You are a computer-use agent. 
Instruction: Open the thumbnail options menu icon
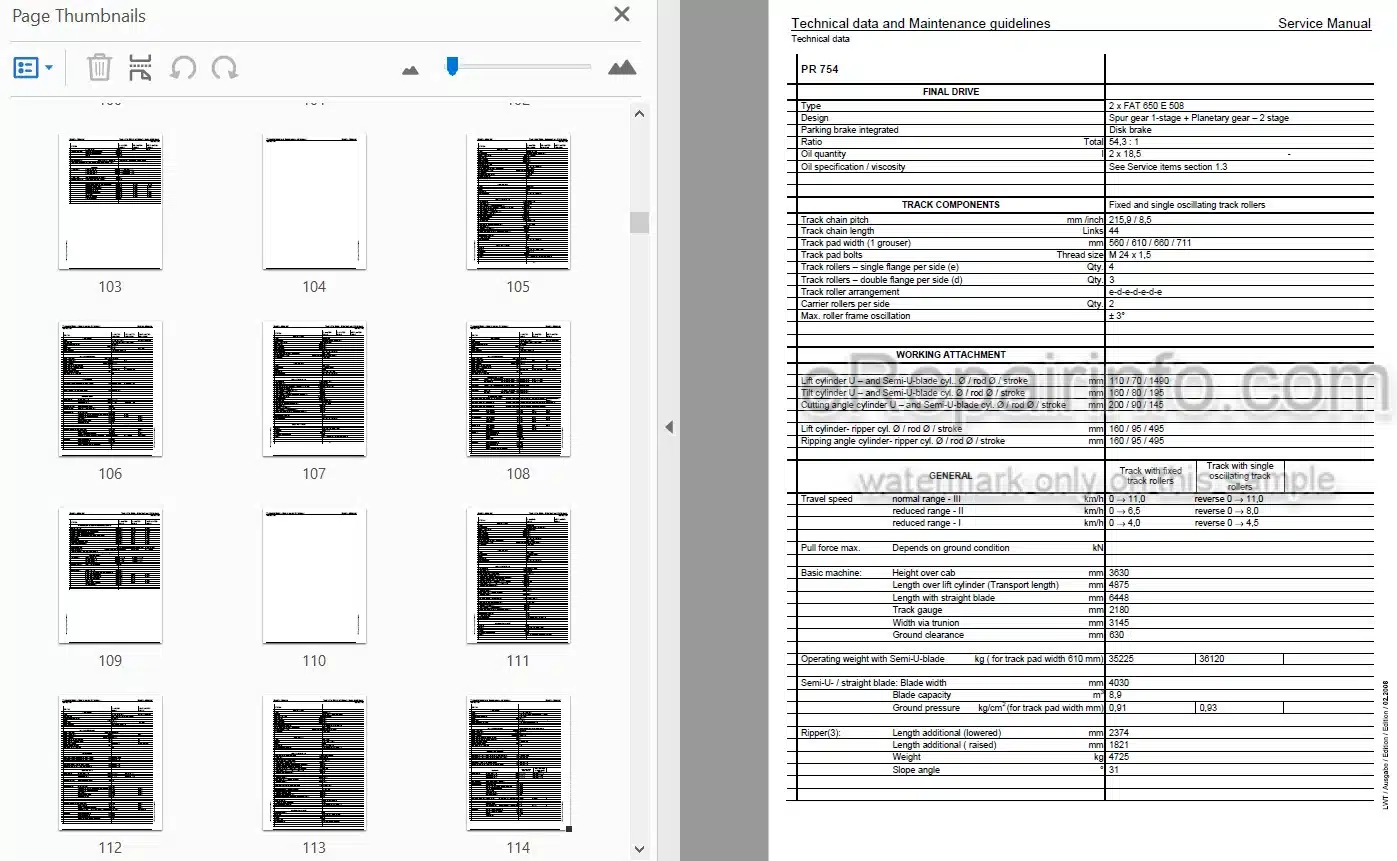[26, 68]
